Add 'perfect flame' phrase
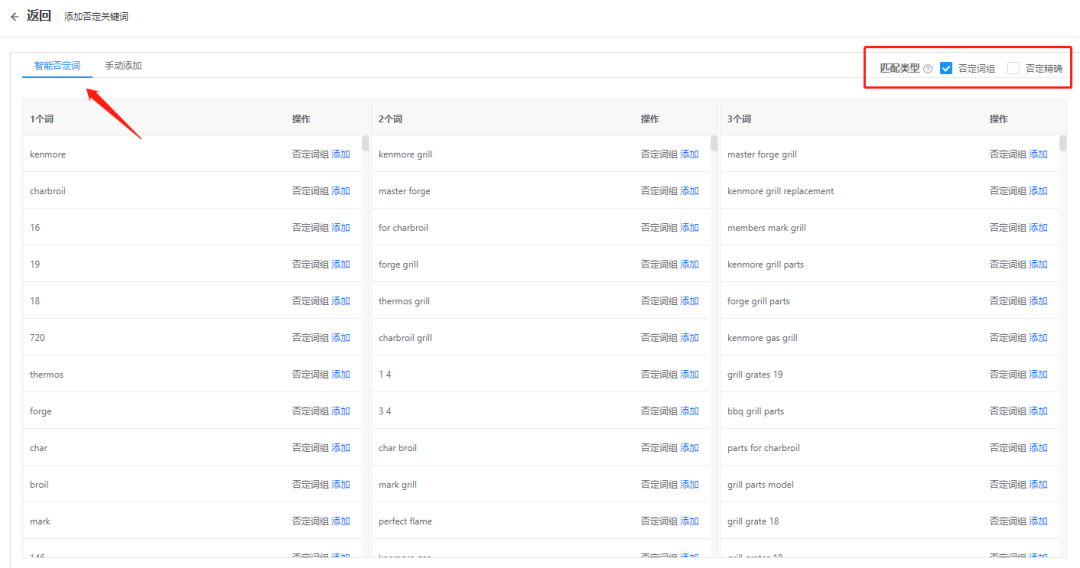1080x568 pixels. pyautogui.click(x=689, y=521)
